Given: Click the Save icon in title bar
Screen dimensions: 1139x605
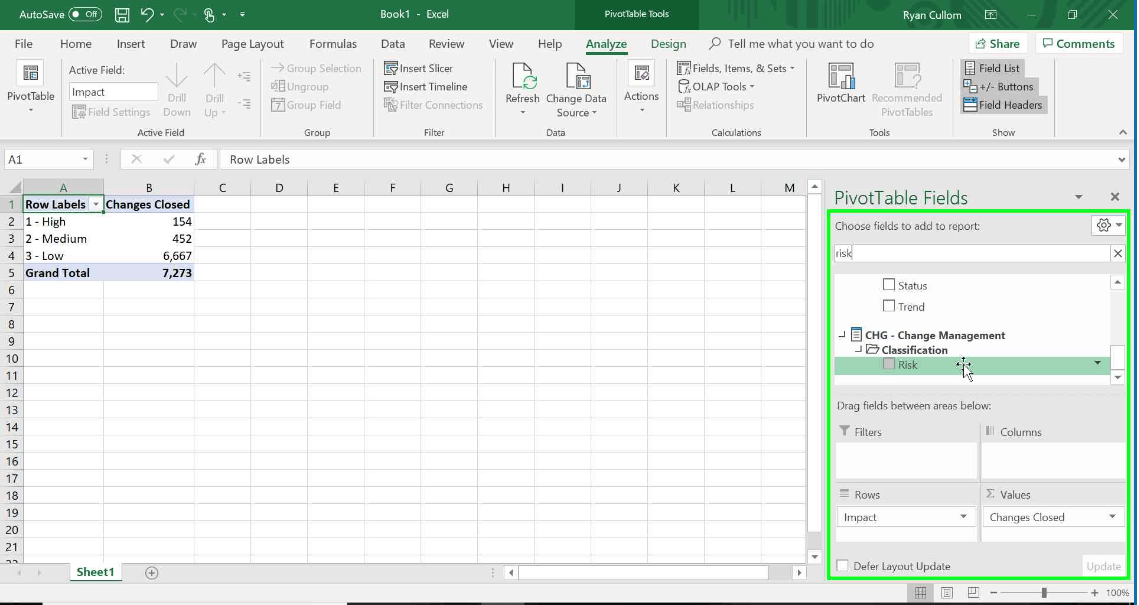Looking at the screenshot, I should (x=122, y=15).
